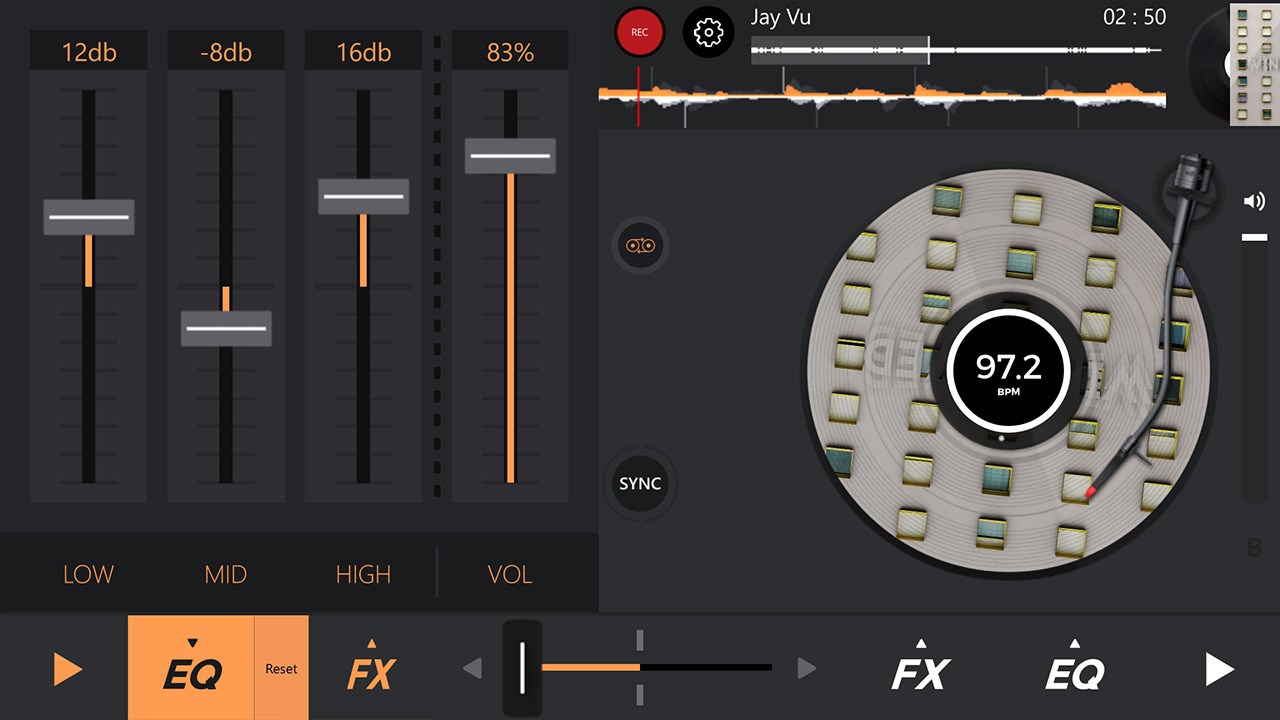Start recording with the REC button
This screenshot has width=1280, height=720.
click(x=639, y=31)
